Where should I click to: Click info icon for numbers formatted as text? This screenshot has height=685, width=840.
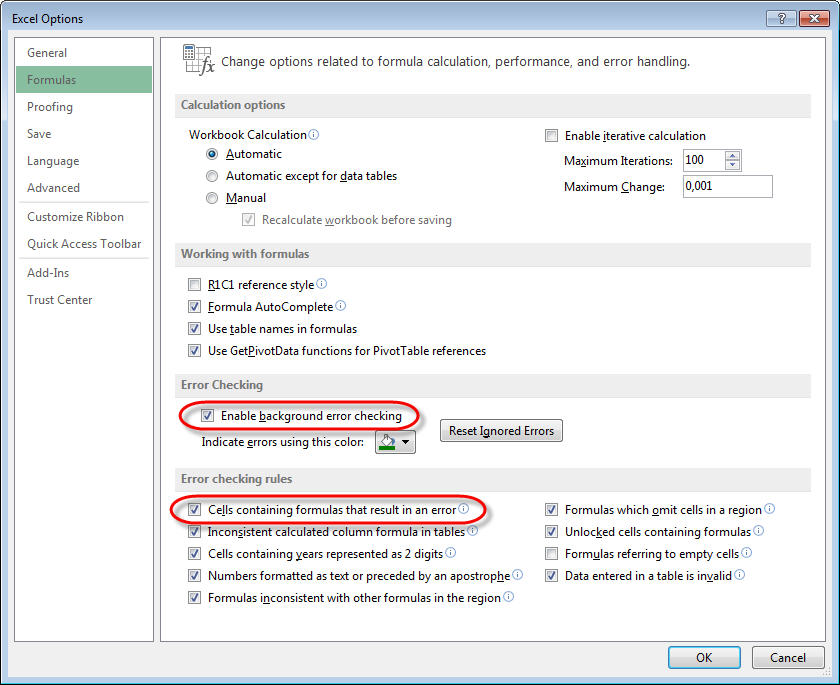coord(518,575)
